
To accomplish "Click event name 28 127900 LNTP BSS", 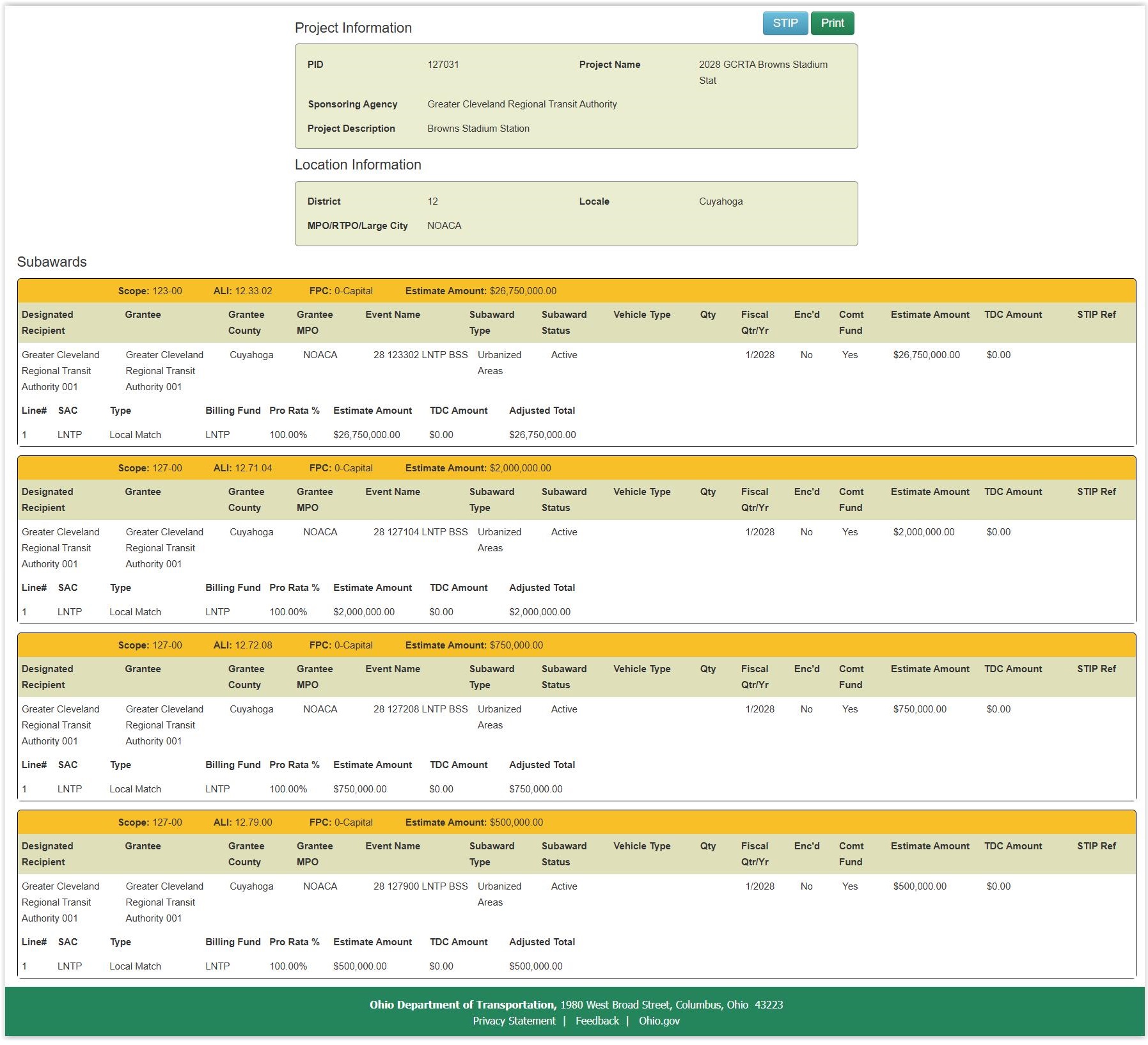I will (x=420, y=886).
